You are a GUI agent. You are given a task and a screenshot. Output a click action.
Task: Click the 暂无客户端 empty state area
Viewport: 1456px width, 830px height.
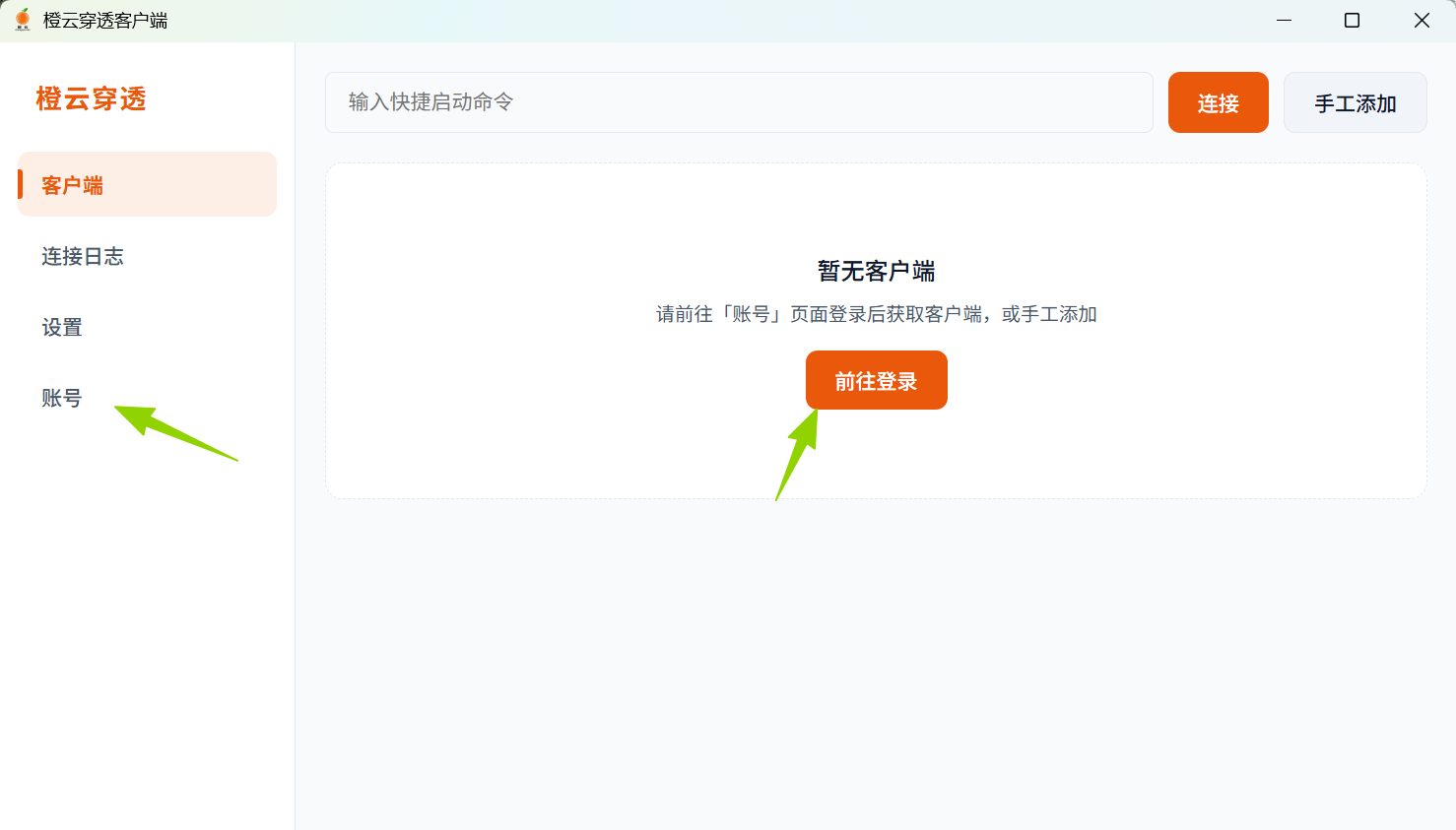coord(876,271)
